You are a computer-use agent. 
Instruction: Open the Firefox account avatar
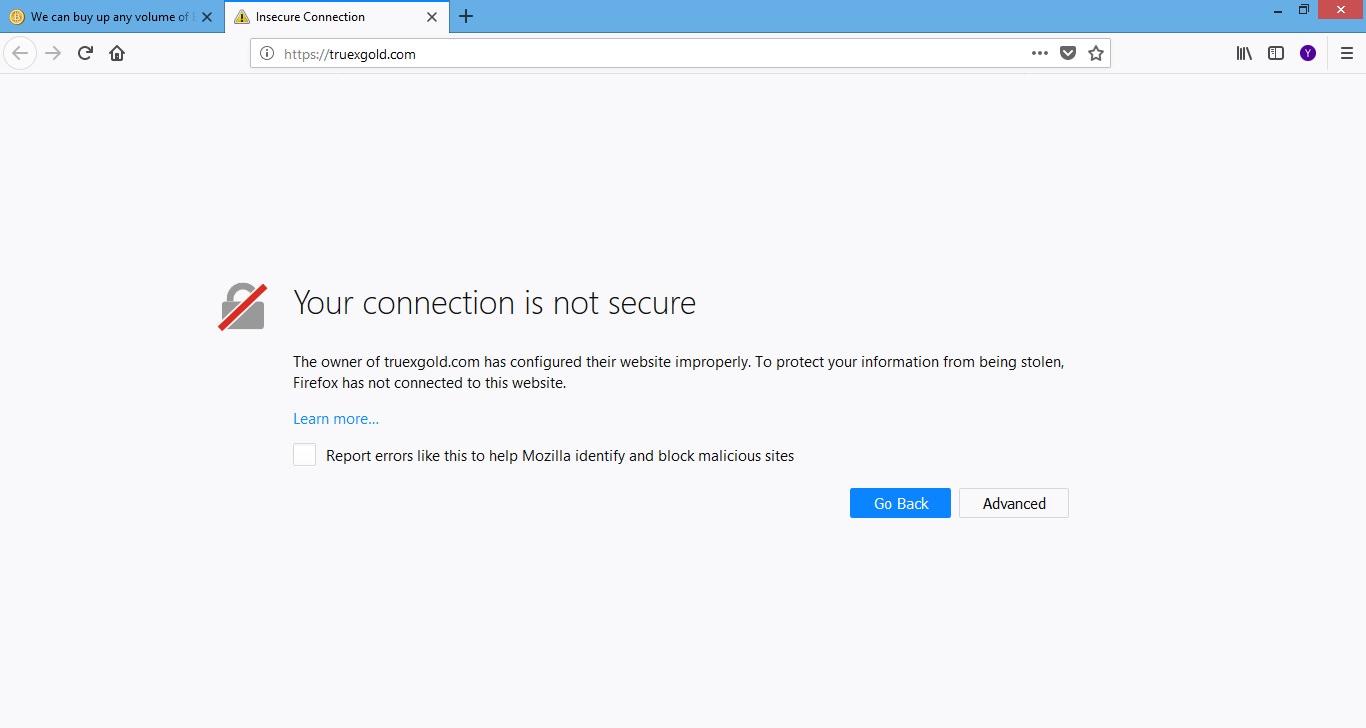tap(1308, 54)
